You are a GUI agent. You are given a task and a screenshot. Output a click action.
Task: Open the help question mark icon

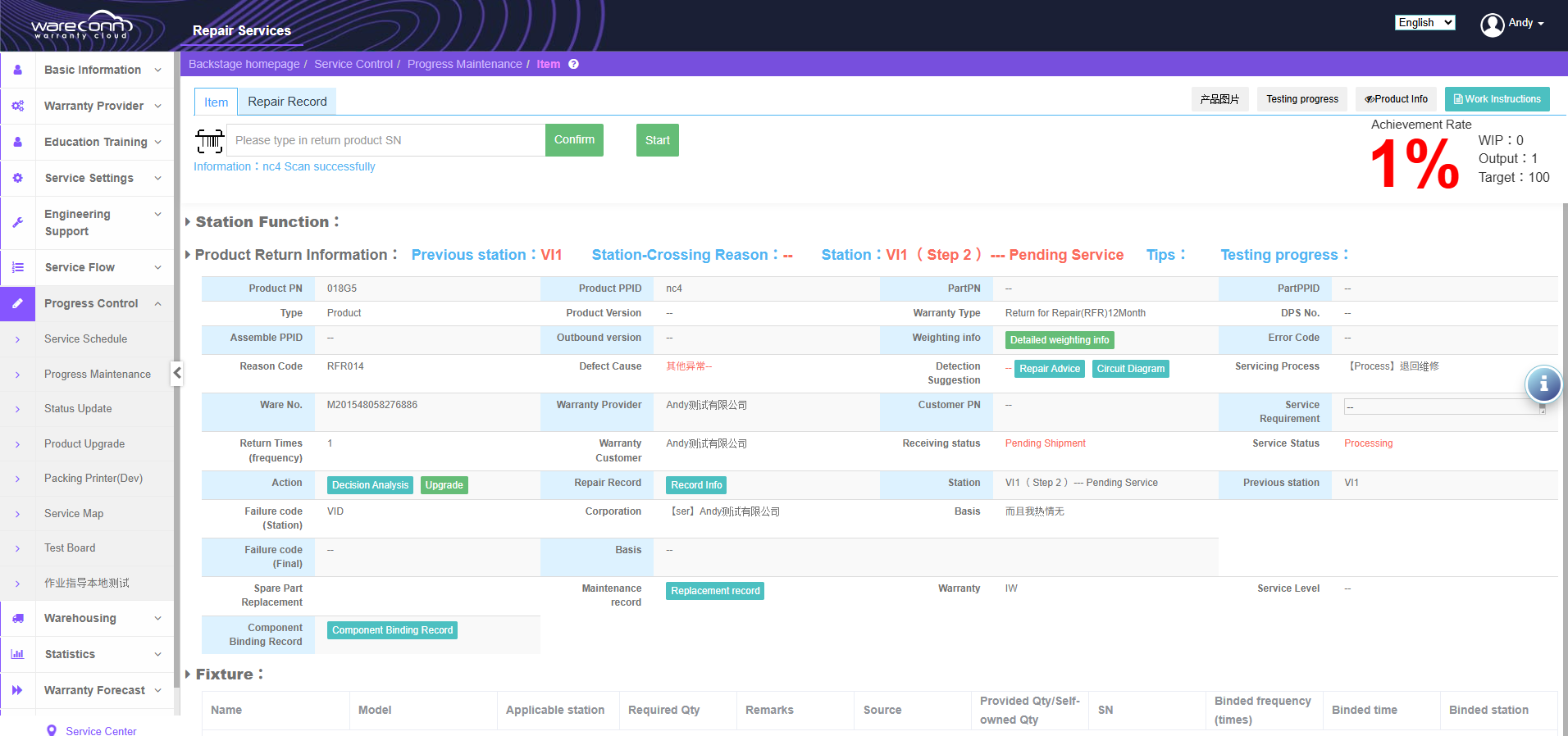tap(573, 64)
